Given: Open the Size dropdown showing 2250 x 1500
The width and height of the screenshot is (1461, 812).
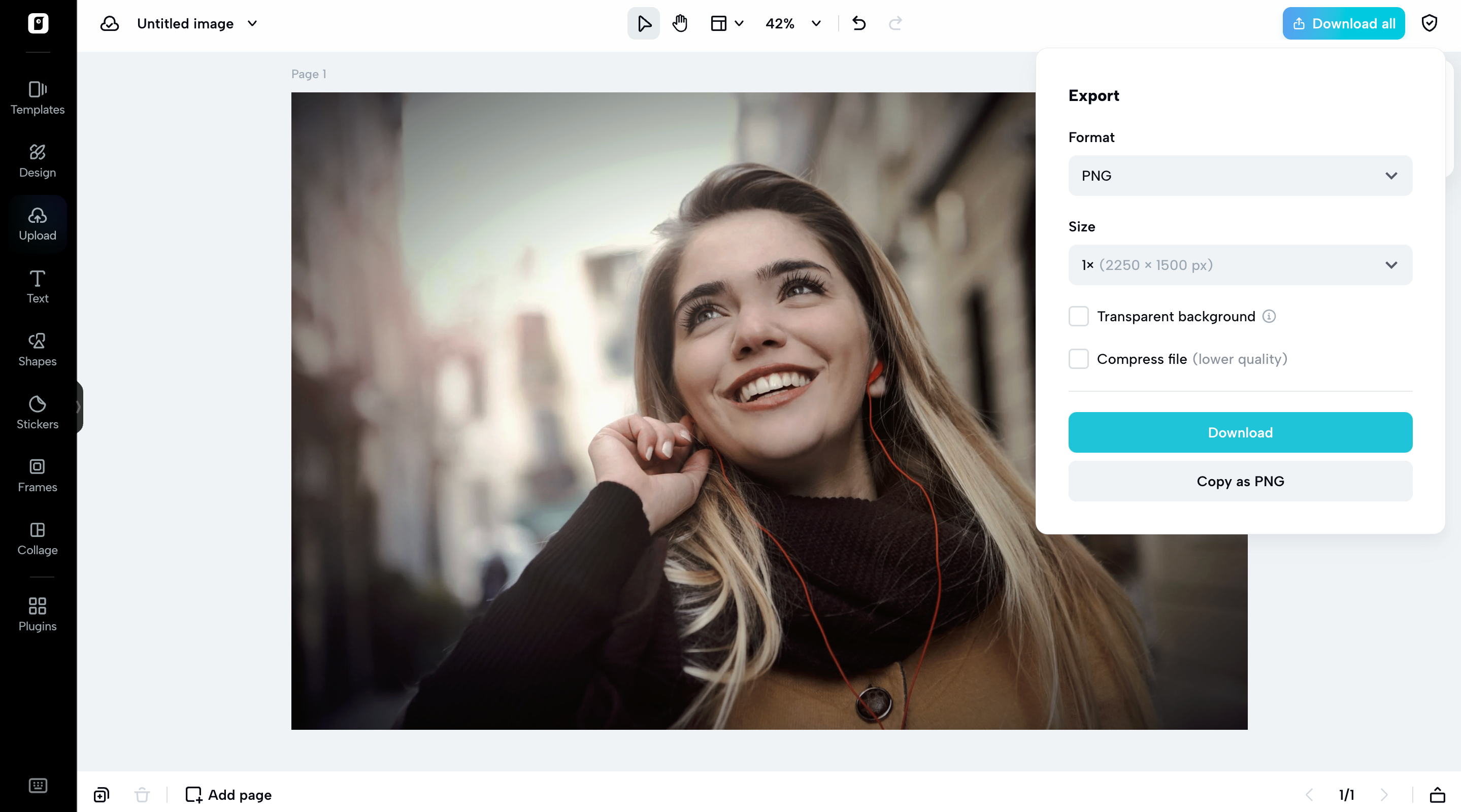Looking at the screenshot, I should [1239, 265].
